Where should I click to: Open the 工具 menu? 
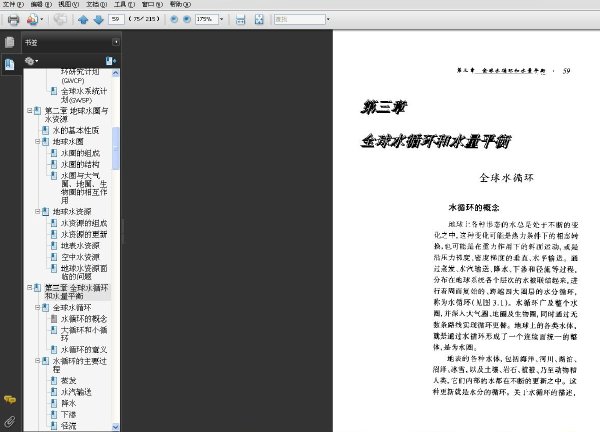[x=124, y=5]
